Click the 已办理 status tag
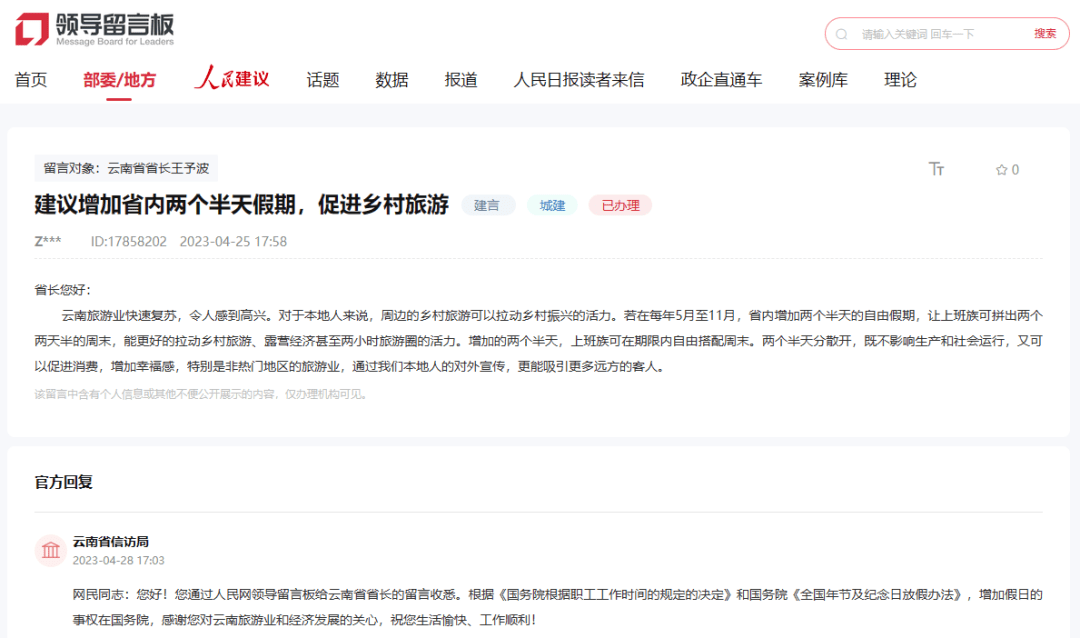1080x638 pixels. (620, 205)
